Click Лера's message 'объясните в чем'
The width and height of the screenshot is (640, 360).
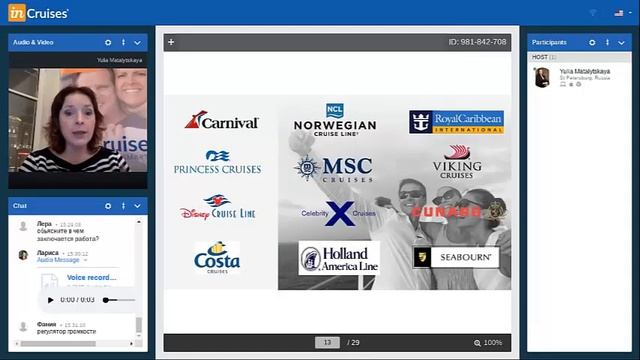tap(60, 231)
